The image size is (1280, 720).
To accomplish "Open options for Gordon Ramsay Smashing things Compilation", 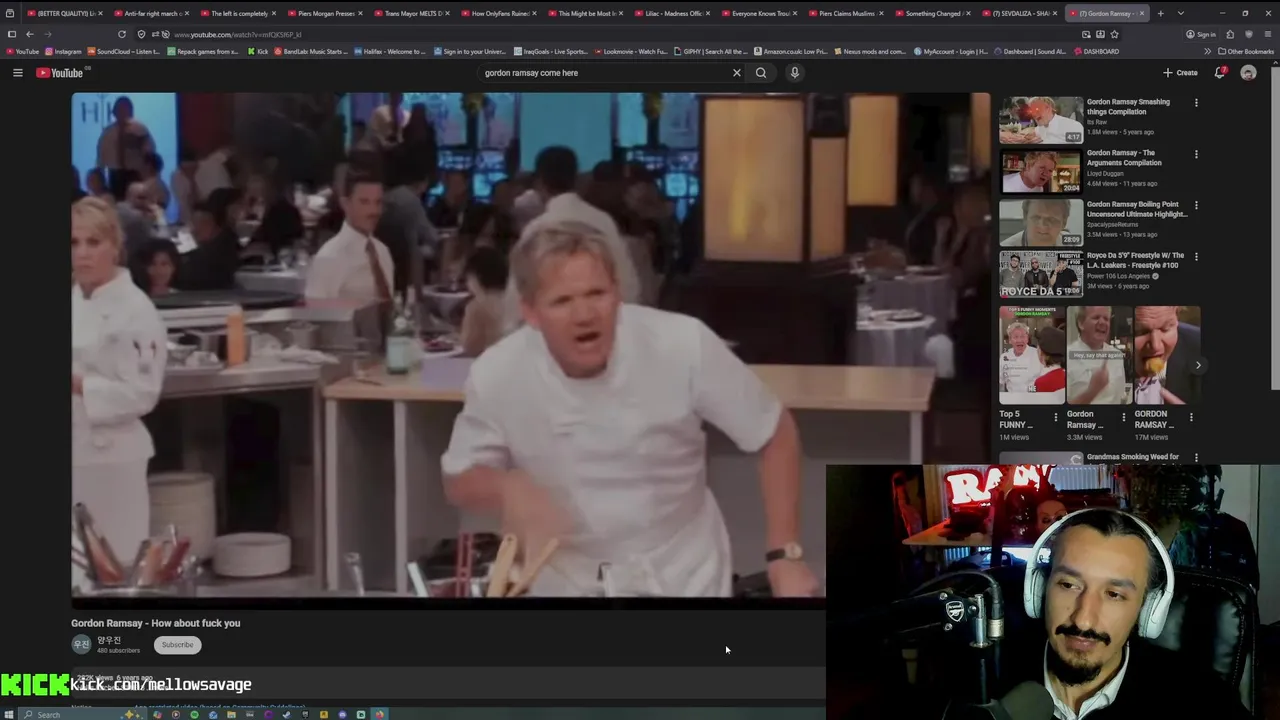I will (1196, 102).
